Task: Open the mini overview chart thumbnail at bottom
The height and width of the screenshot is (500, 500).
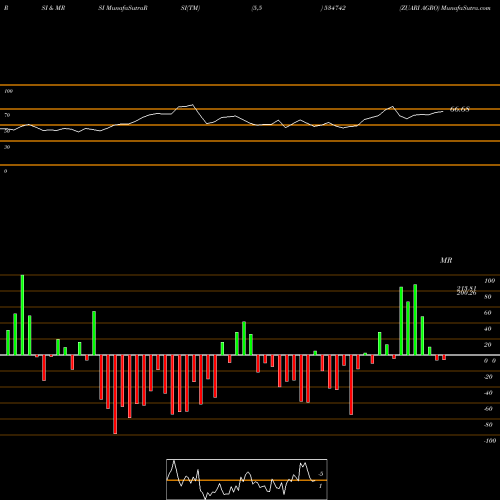Action: pyautogui.click(x=247, y=479)
